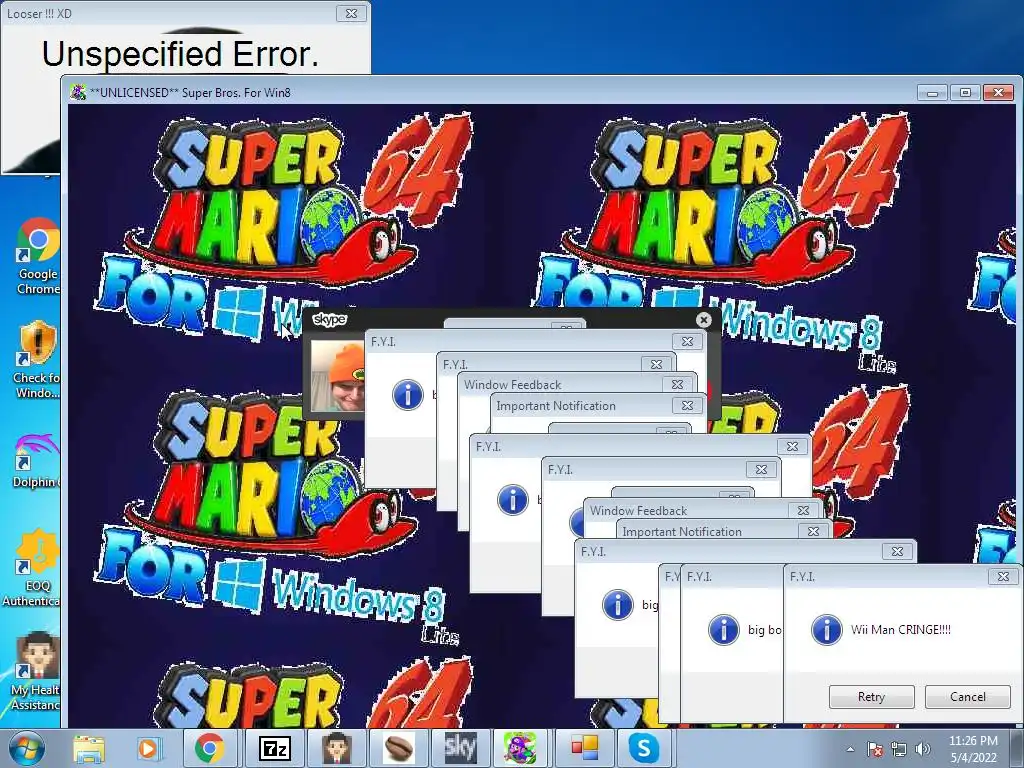Dismiss the Skype notification popup
This screenshot has height=768, width=1024.
(x=703, y=319)
